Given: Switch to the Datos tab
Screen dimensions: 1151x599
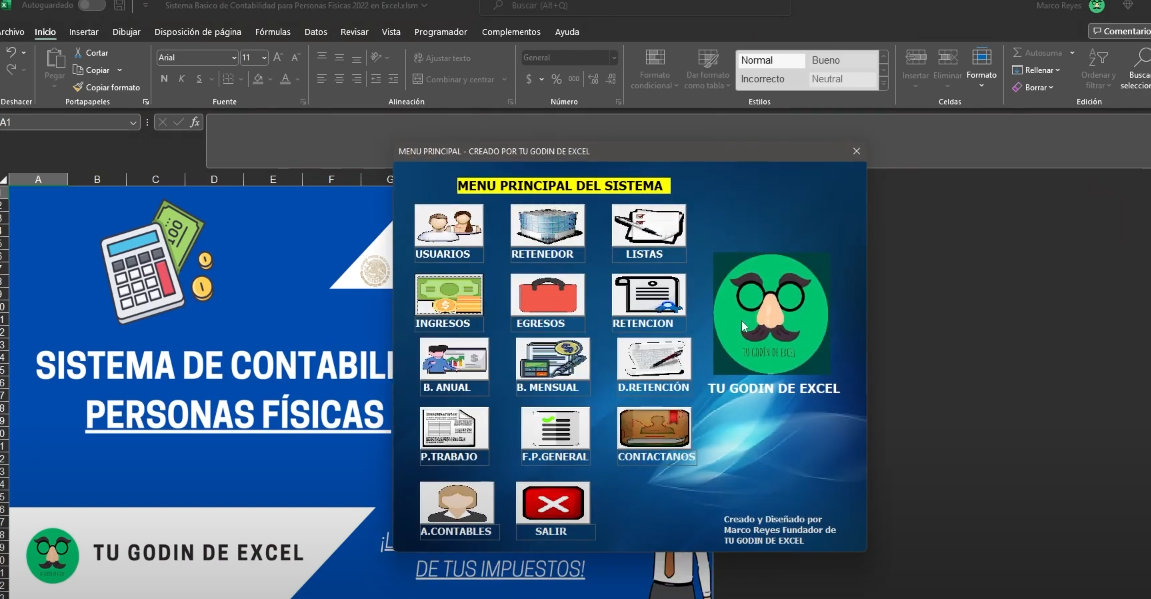Looking at the screenshot, I should [x=316, y=32].
